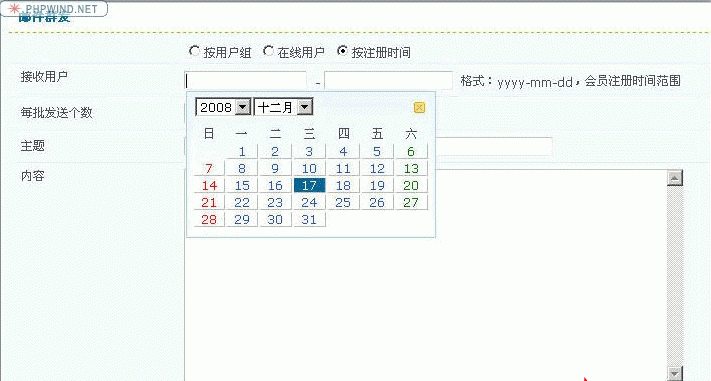This screenshot has height=381, width=711.
Task: Pick day 5 in the calendar
Action: (x=377, y=151)
